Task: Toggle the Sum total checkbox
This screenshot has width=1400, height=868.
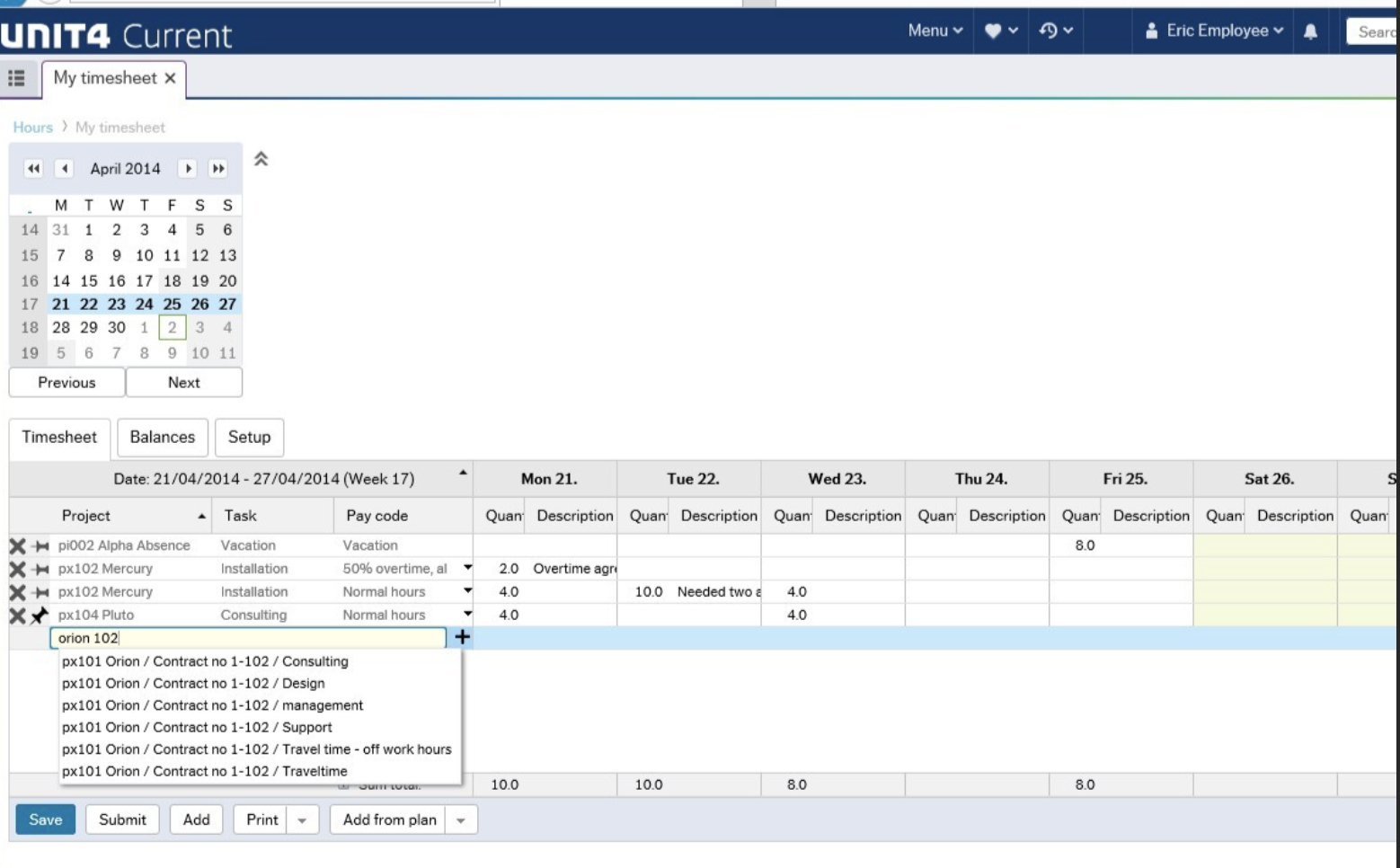Action: click(342, 784)
